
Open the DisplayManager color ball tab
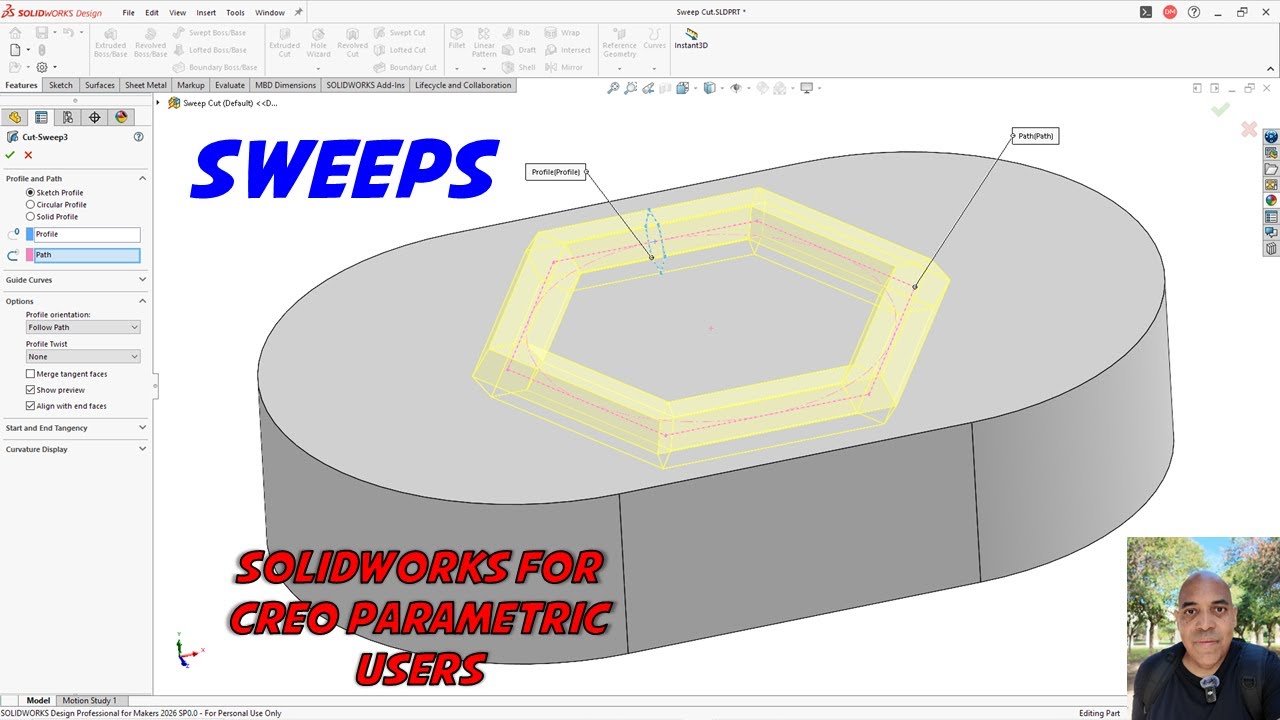(121, 117)
